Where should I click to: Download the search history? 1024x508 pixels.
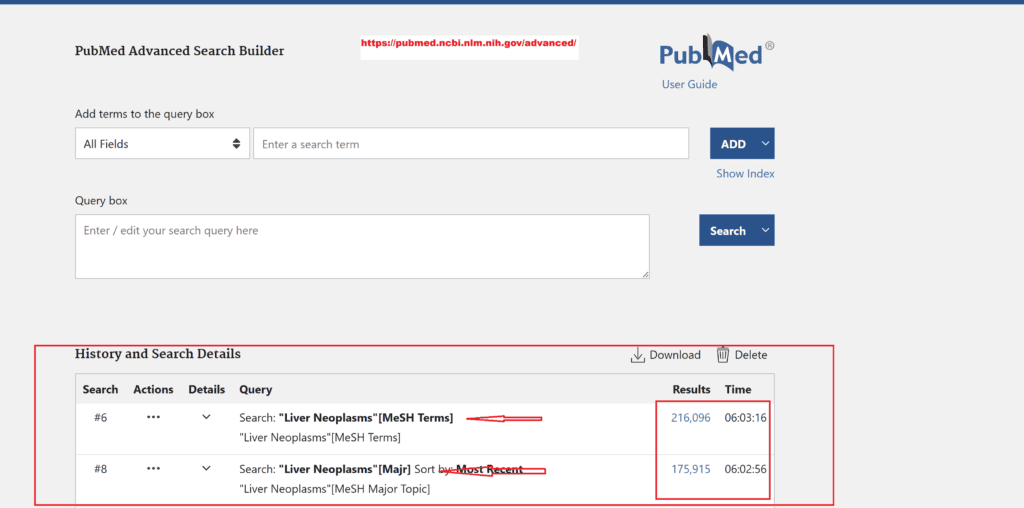[x=665, y=355]
